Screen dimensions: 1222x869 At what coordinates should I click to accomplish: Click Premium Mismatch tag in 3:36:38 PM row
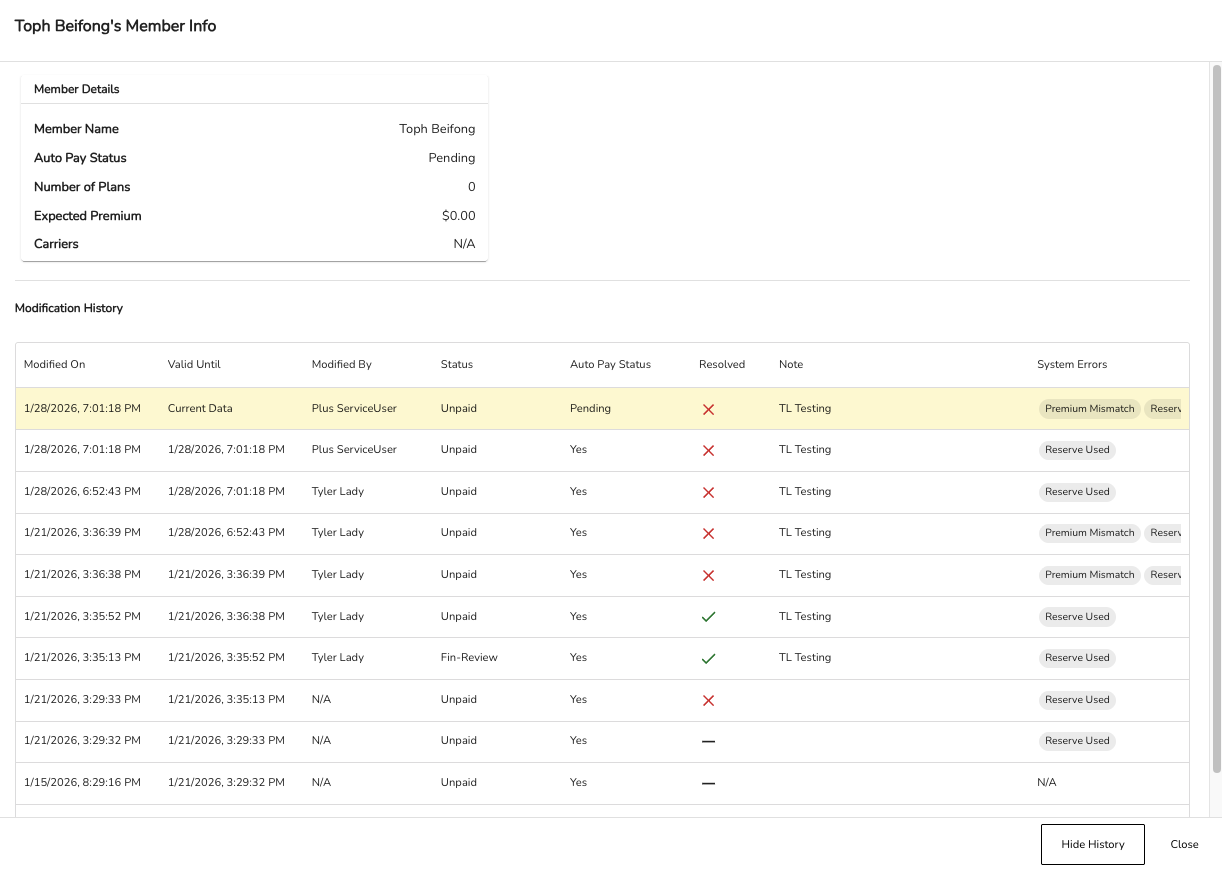pyautogui.click(x=1089, y=575)
